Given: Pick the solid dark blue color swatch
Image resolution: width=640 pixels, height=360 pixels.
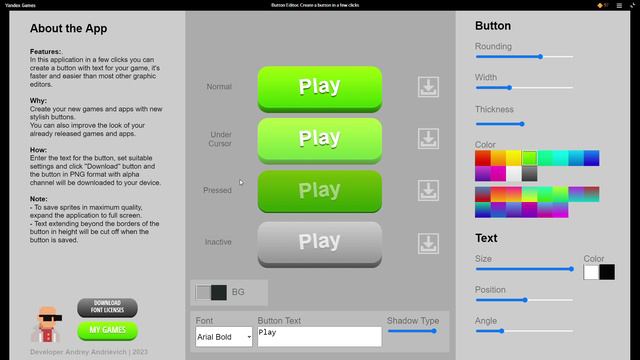Looking at the screenshot, I should coord(591,158).
